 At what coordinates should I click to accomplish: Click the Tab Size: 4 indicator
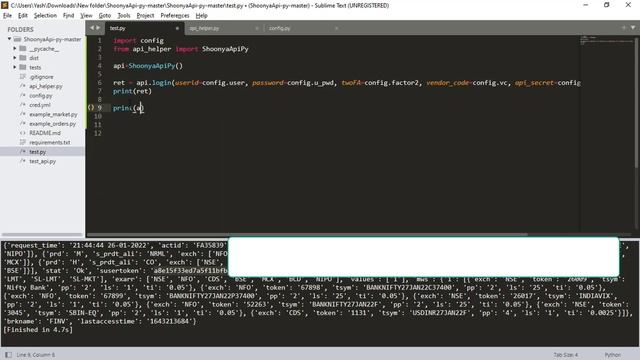[566, 355]
